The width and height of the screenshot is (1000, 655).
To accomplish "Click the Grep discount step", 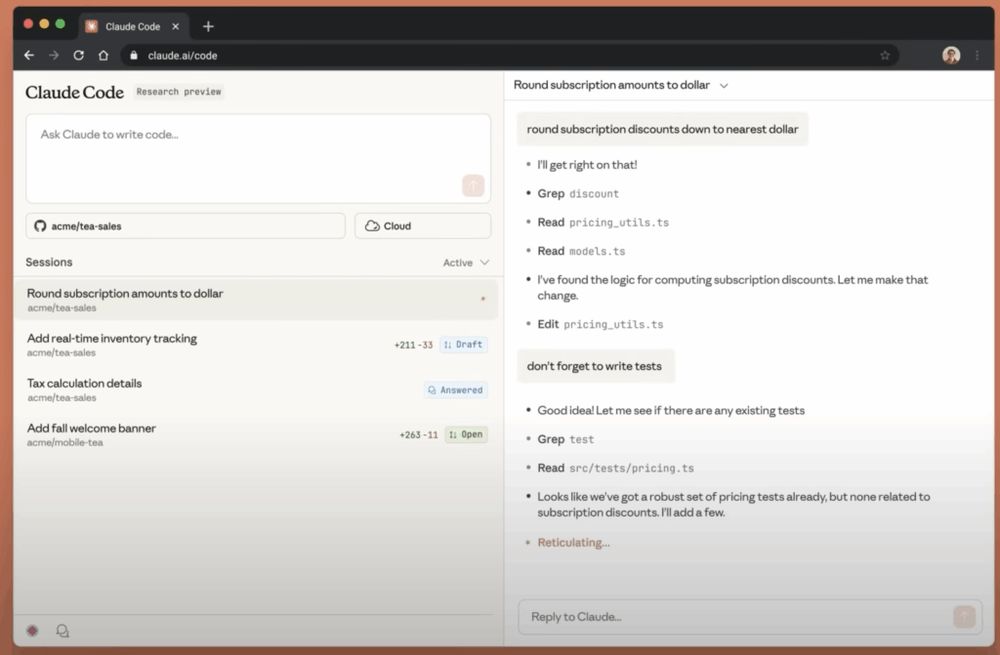I will [x=578, y=193].
